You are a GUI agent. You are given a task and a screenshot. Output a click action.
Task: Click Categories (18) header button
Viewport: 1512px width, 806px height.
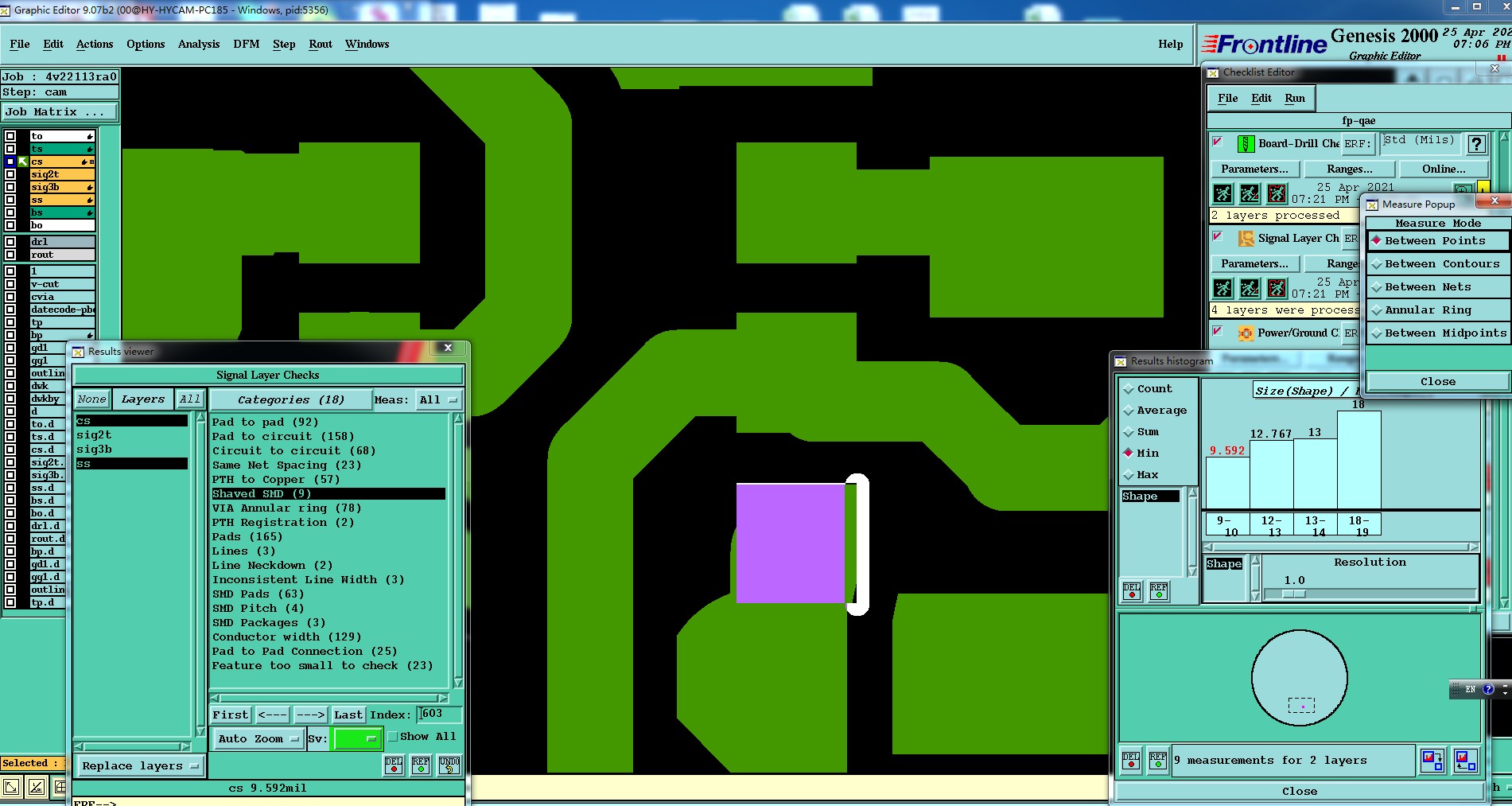(290, 400)
